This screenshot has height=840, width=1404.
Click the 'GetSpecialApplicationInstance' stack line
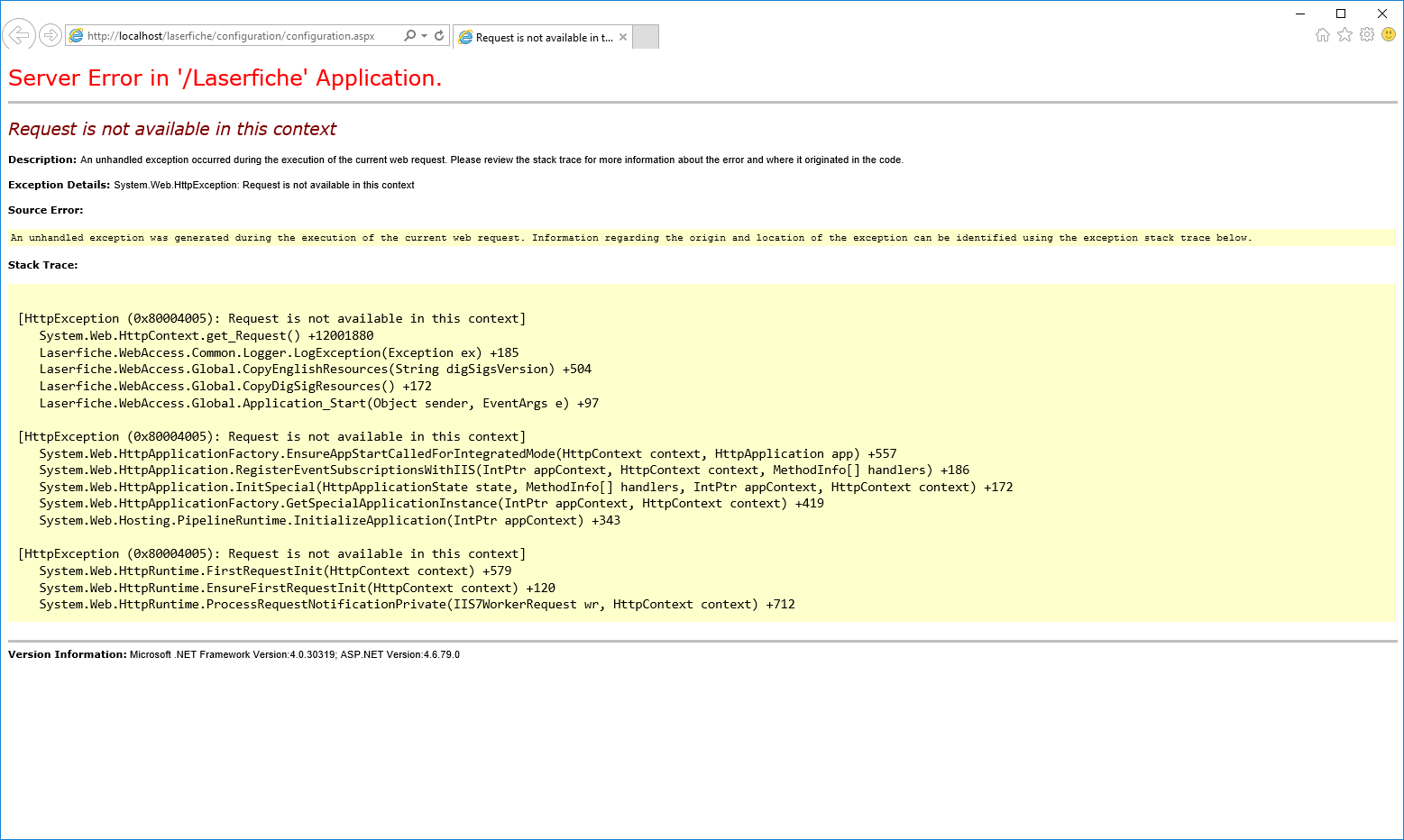[x=431, y=503]
